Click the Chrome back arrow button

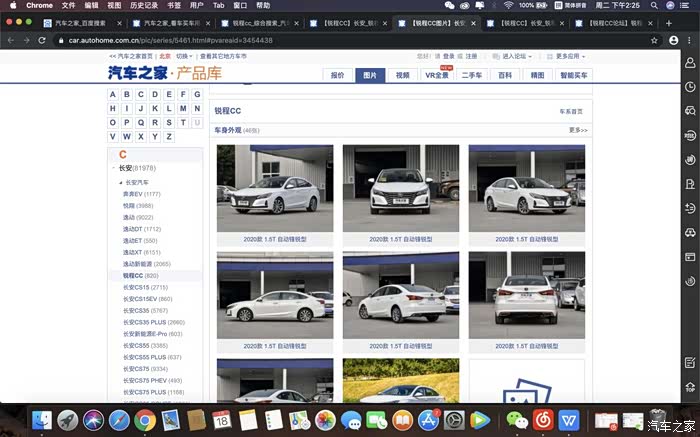pyautogui.click(x=10, y=40)
